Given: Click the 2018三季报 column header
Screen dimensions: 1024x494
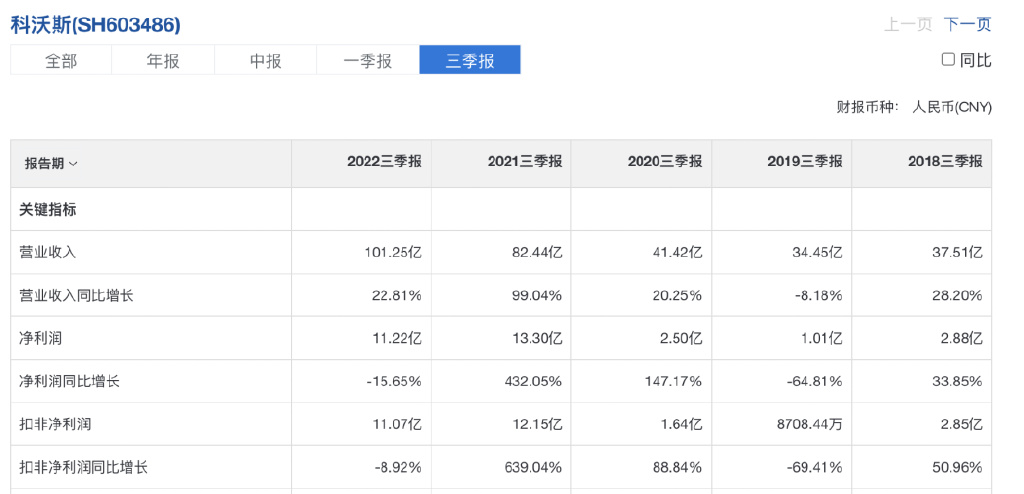Looking at the screenshot, I should click(x=944, y=162).
